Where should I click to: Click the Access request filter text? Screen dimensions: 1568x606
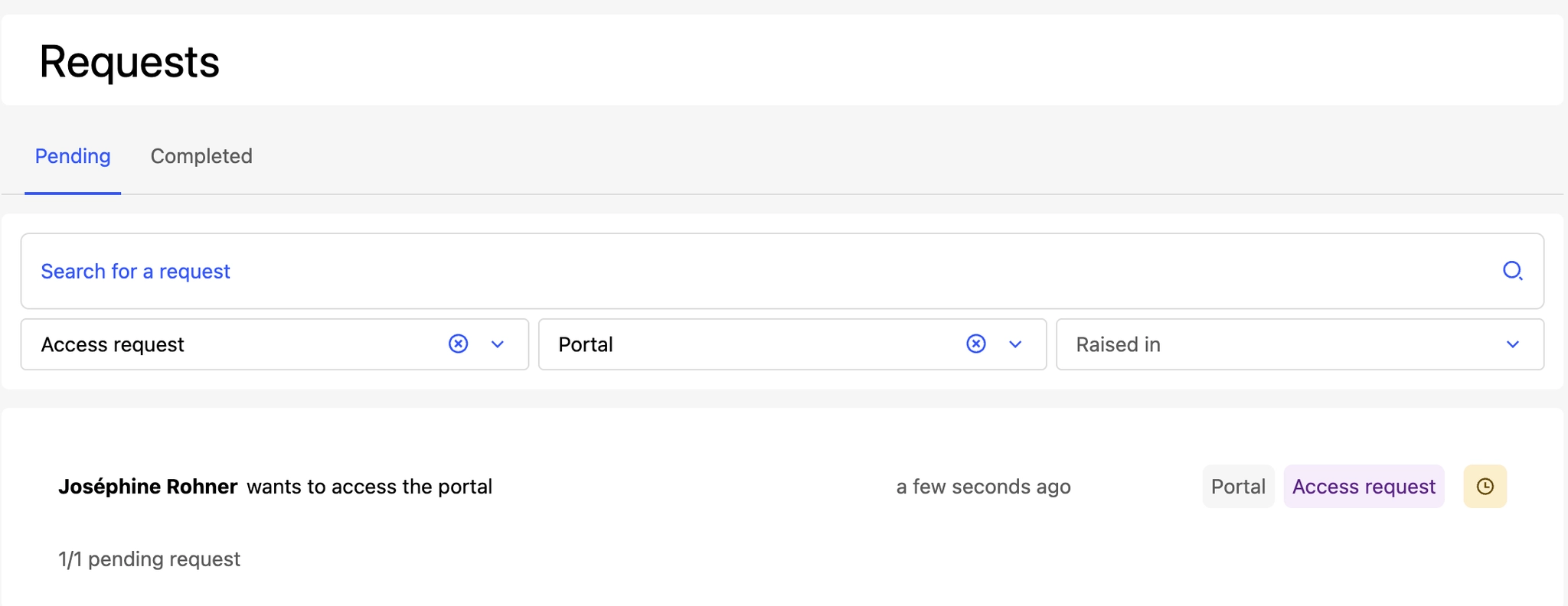[x=113, y=345]
